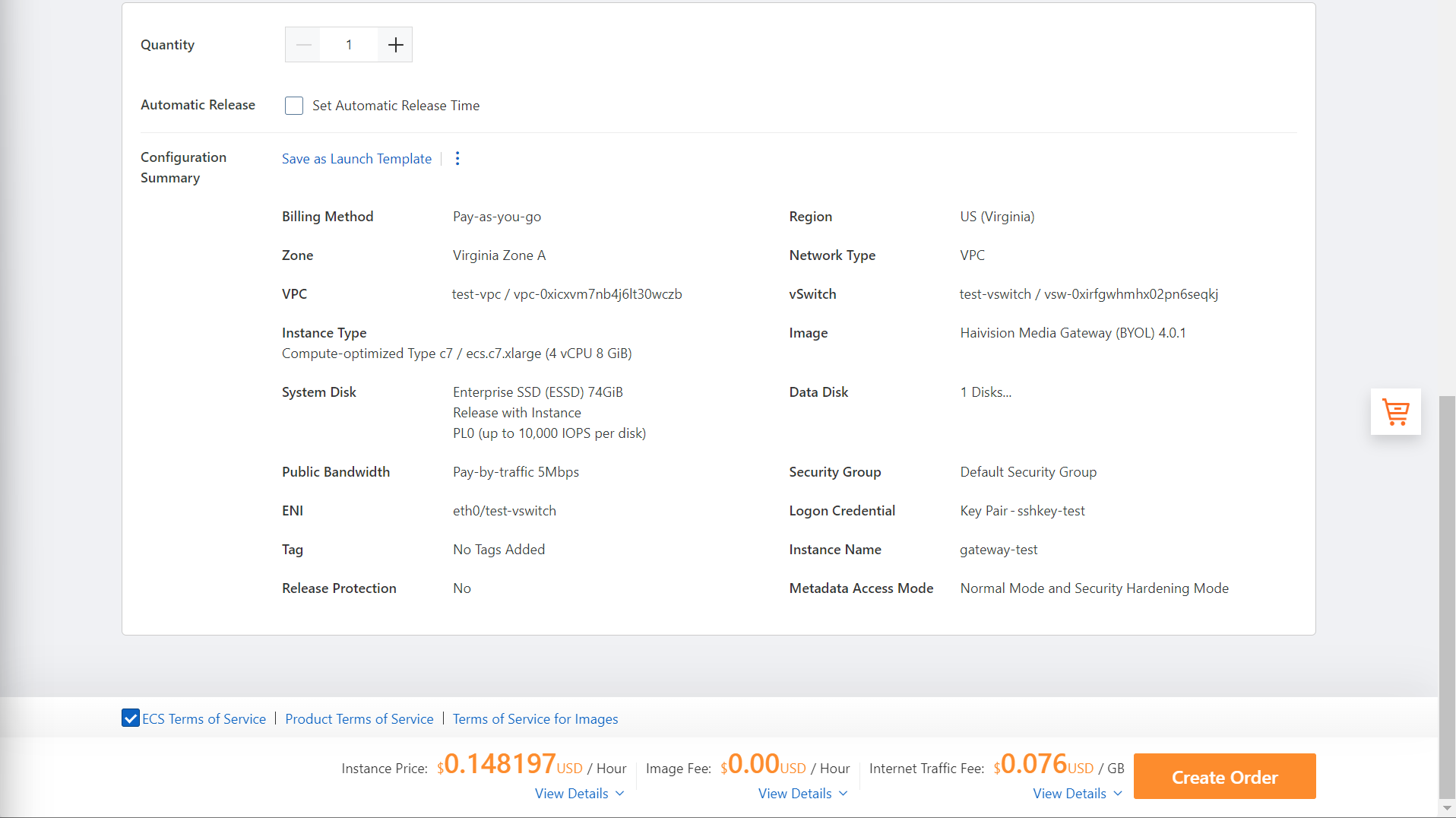Click the scrollbar down arrow

[1447, 808]
